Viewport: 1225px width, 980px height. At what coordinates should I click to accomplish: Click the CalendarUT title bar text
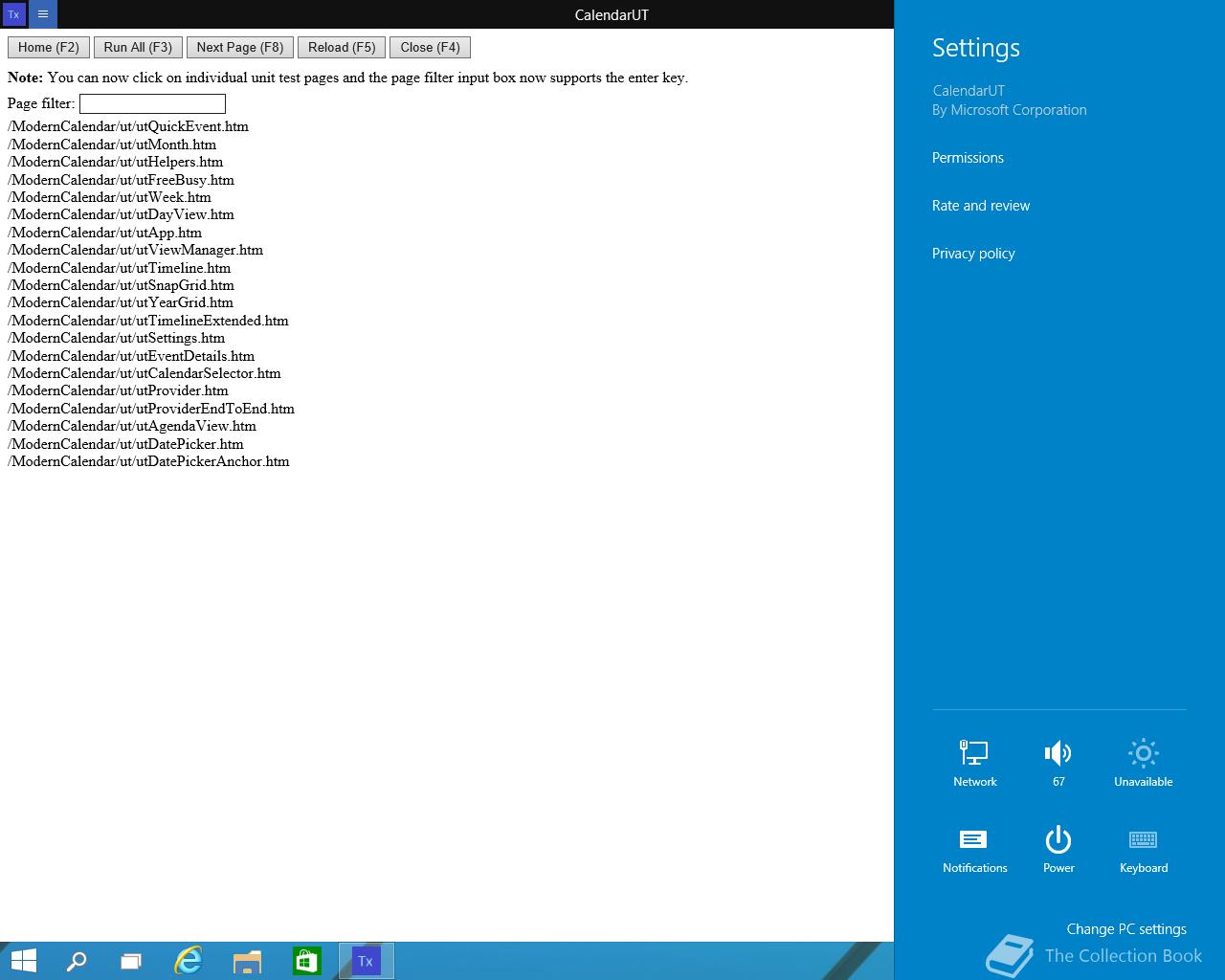[x=612, y=14]
